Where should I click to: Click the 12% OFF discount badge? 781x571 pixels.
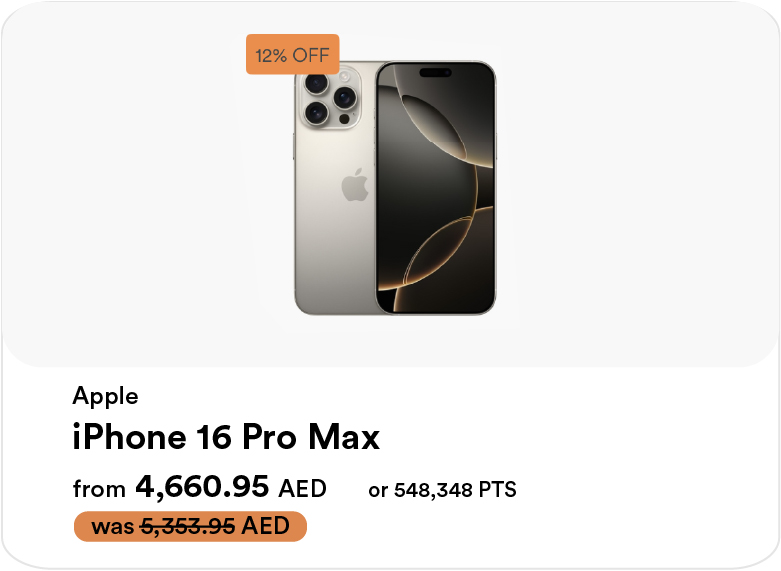click(x=292, y=55)
